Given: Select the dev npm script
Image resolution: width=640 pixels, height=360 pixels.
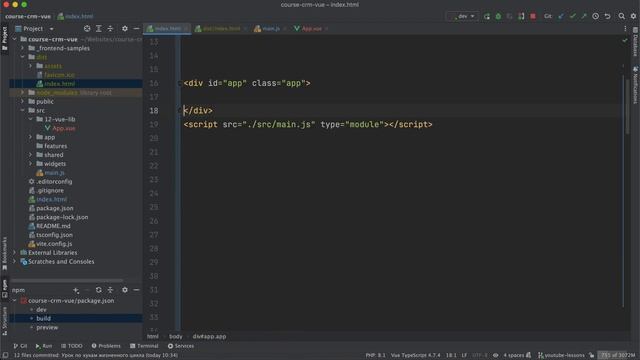Looking at the screenshot, I should tap(41, 309).
